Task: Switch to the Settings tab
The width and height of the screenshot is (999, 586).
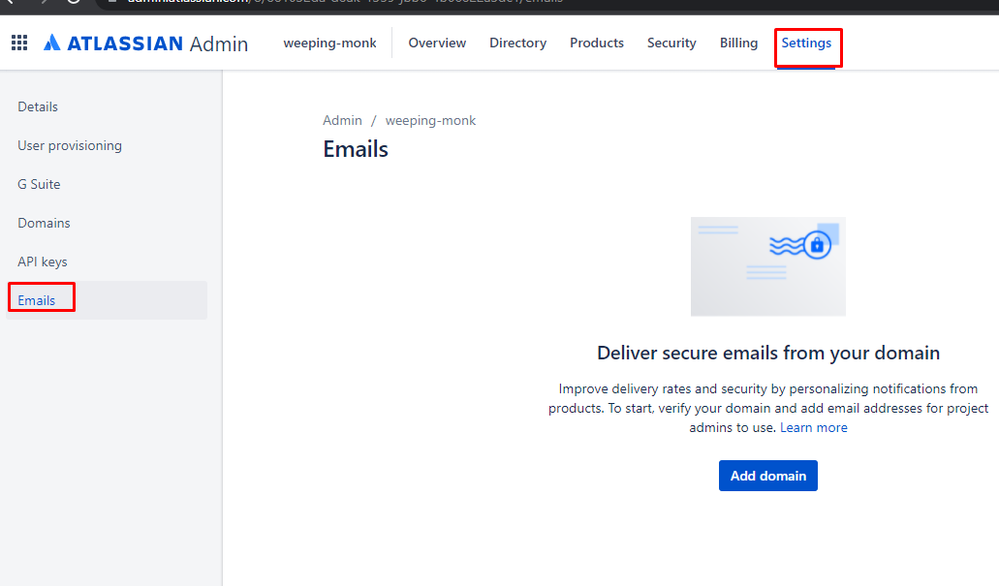Action: pyautogui.click(x=805, y=42)
